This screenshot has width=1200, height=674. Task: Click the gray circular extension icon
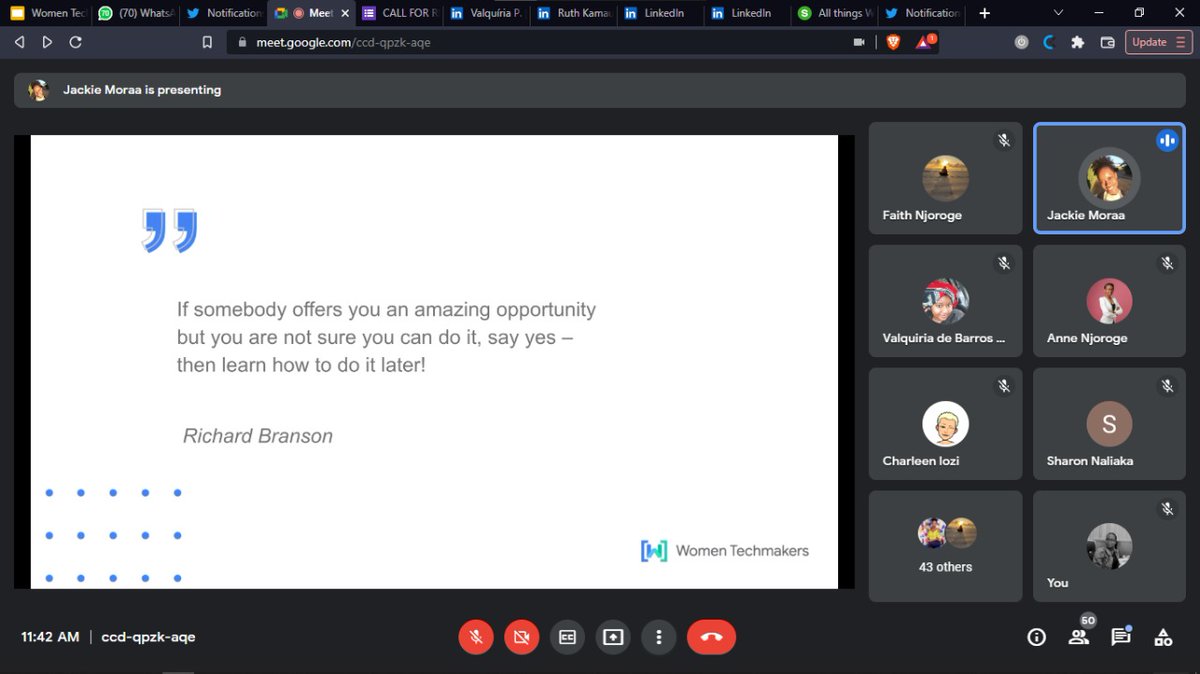coord(1021,42)
